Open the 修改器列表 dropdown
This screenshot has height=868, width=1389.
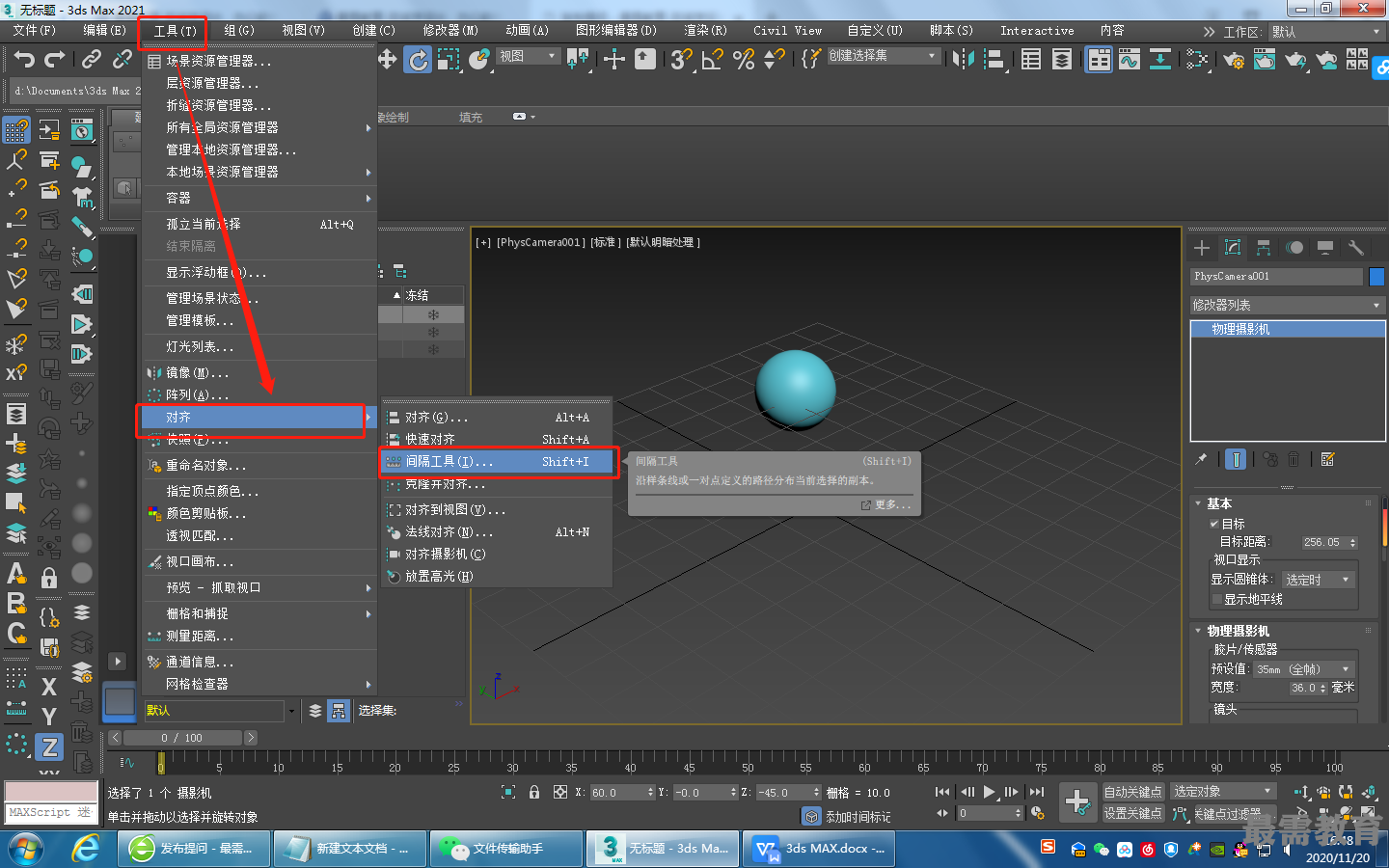(x=1288, y=305)
